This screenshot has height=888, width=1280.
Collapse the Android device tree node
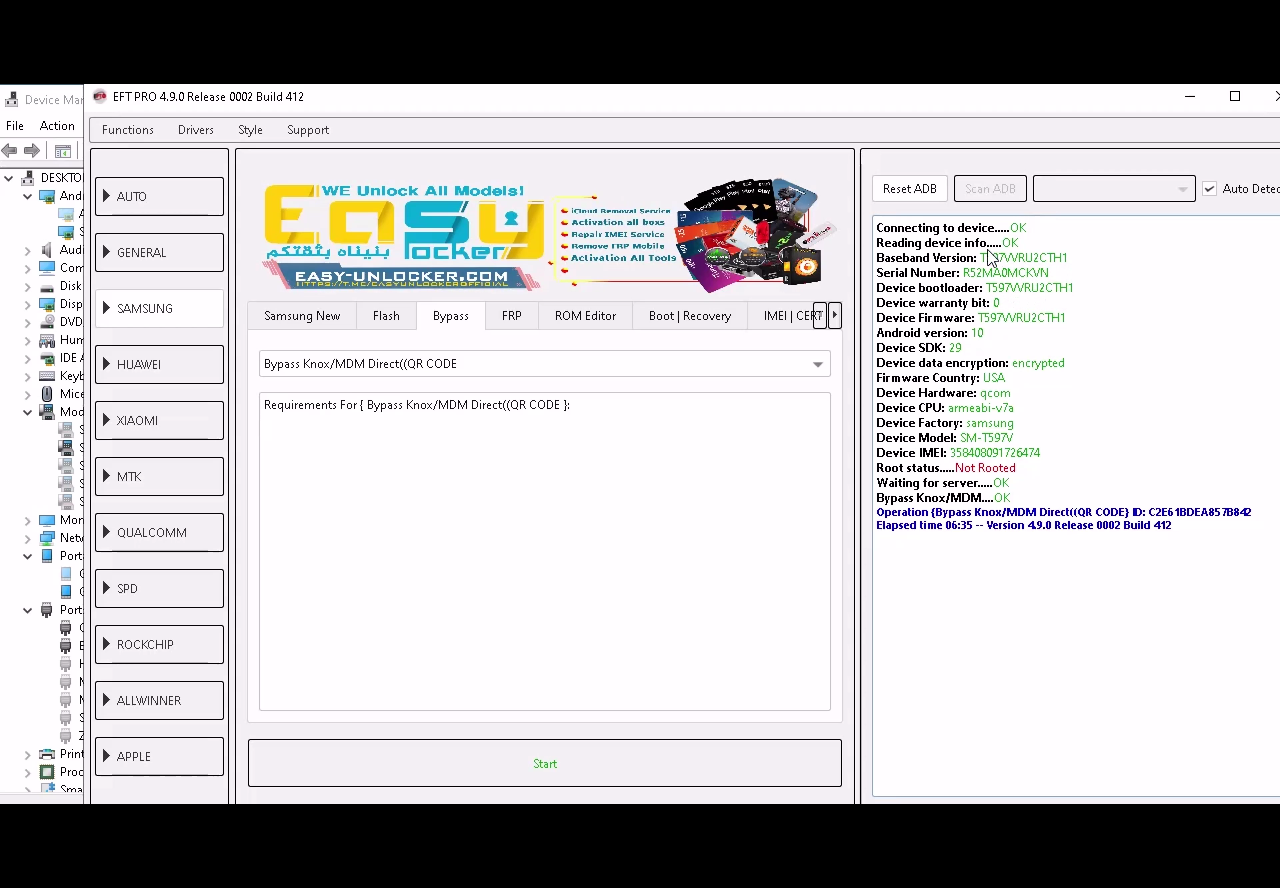point(28,196)
